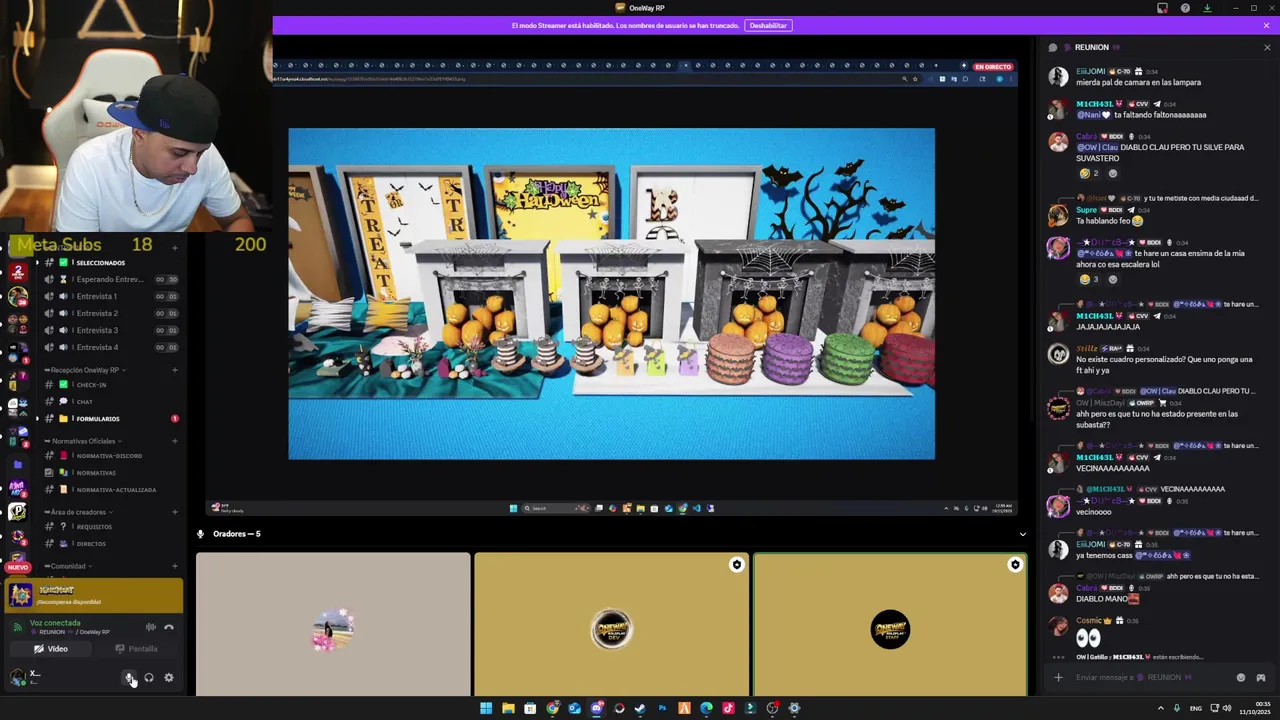This screenshot has width=1280, height=720.
Task: Join the Entrevista 4 voice channel
Action: 110,347
